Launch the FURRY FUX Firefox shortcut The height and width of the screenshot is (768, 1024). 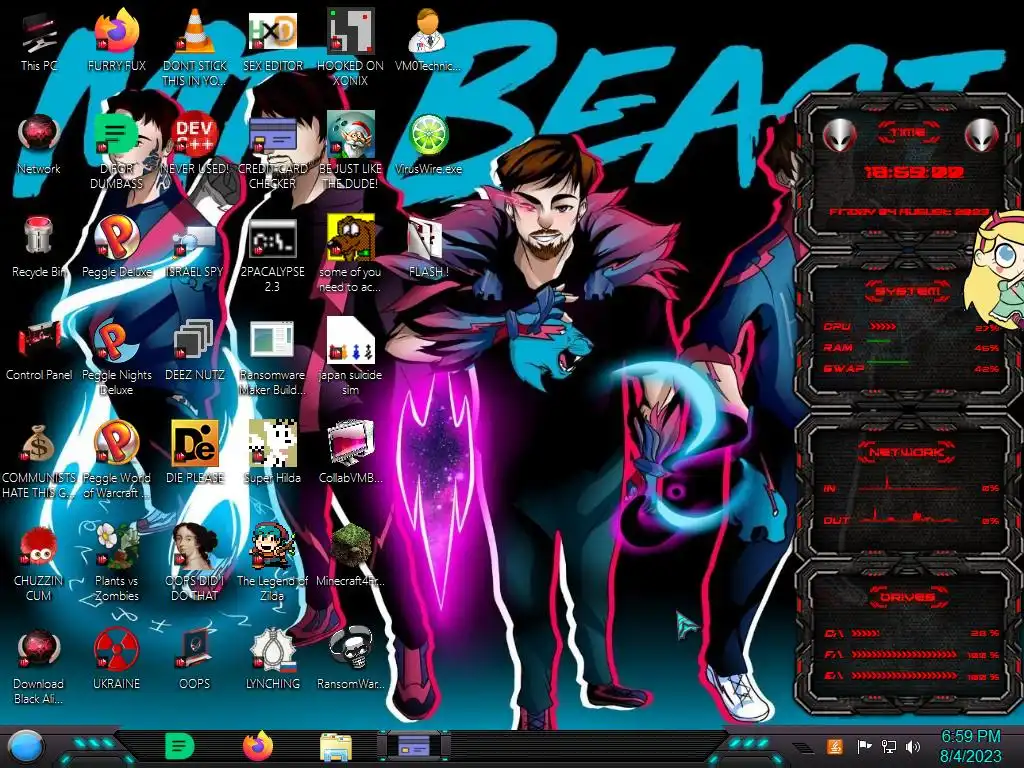tap(116, 40)
